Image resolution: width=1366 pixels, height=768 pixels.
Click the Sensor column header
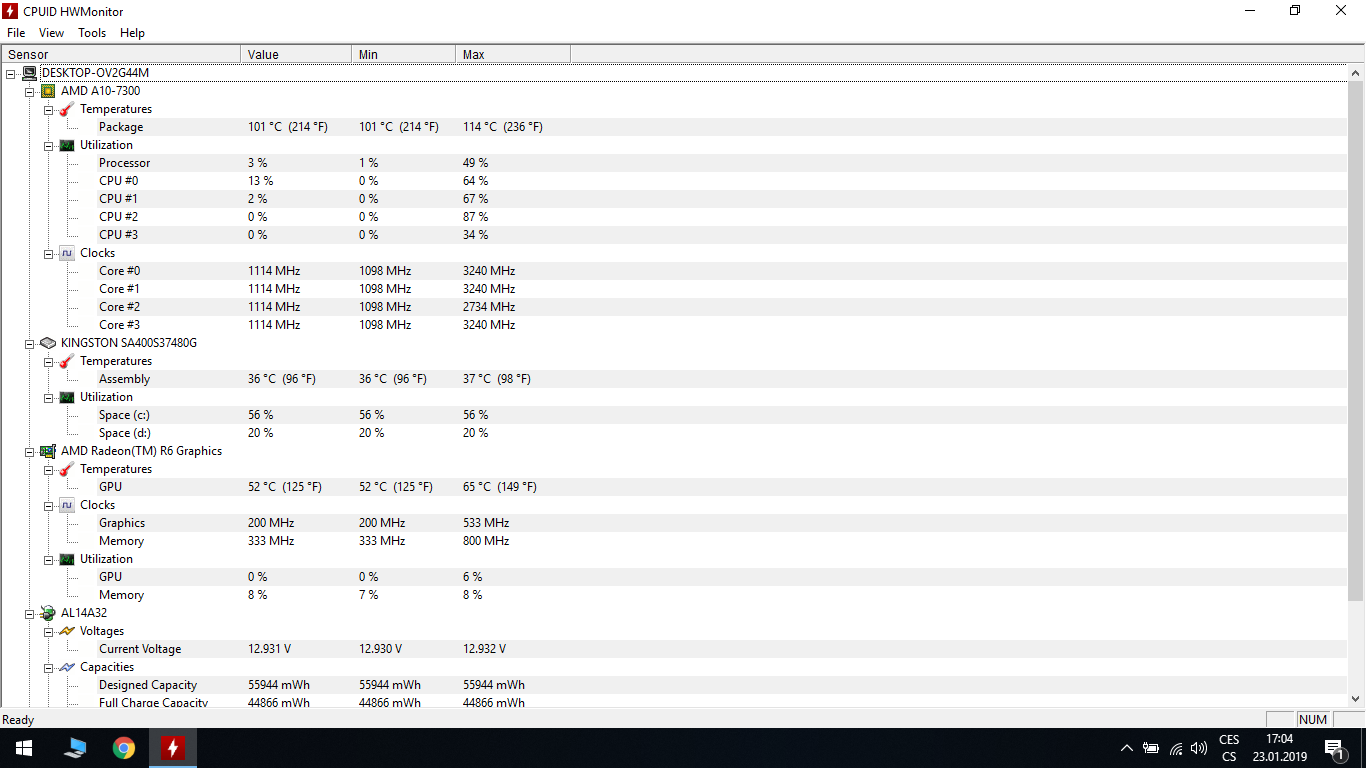click(x=121, y=54)
